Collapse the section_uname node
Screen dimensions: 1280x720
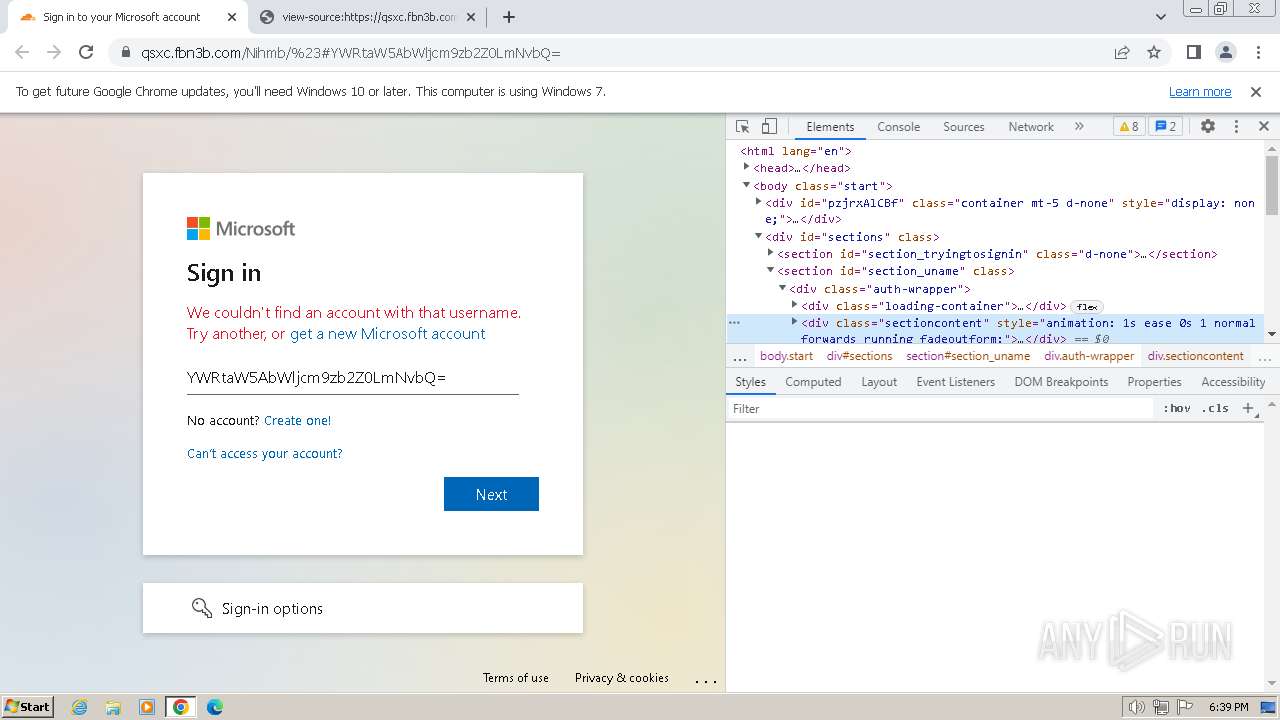click(770, 270)
